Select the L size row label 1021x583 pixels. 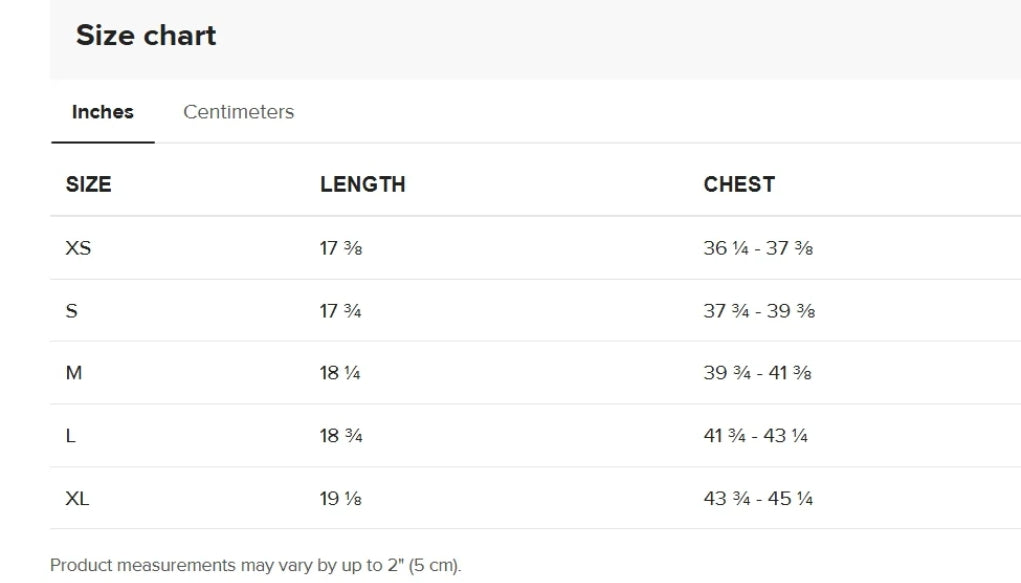point(70,436)
